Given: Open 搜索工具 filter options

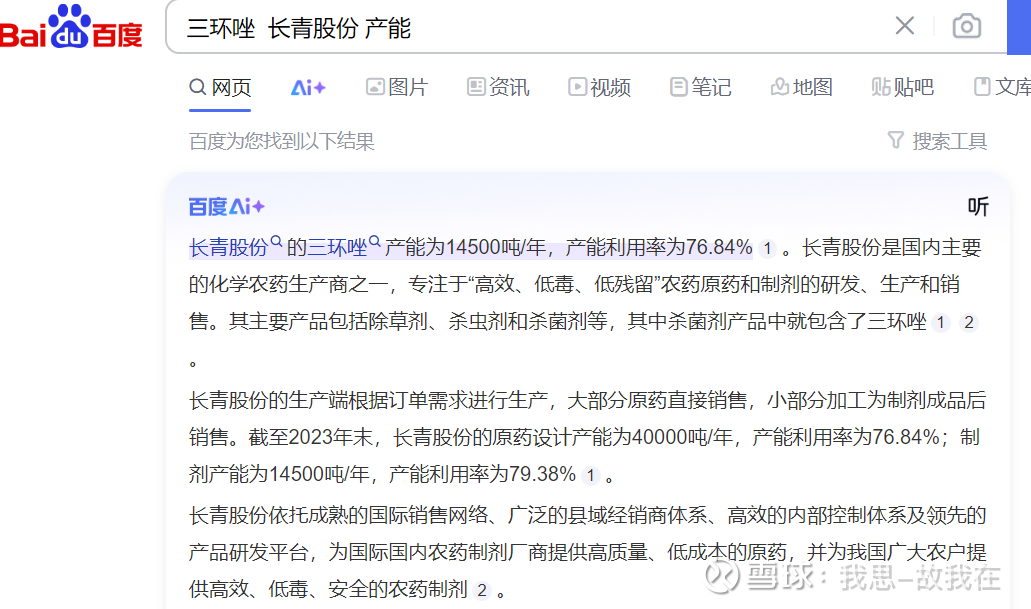Looking at the screenshot, I should point(938,141).
